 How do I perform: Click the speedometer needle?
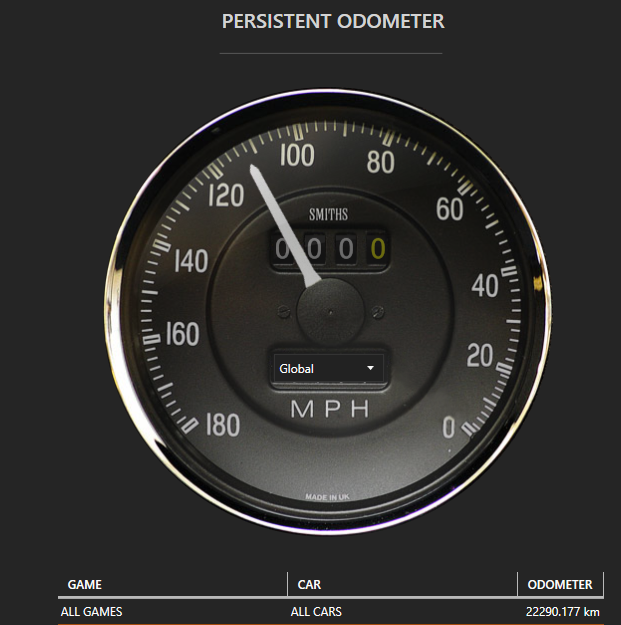click(x=284, y=224)
